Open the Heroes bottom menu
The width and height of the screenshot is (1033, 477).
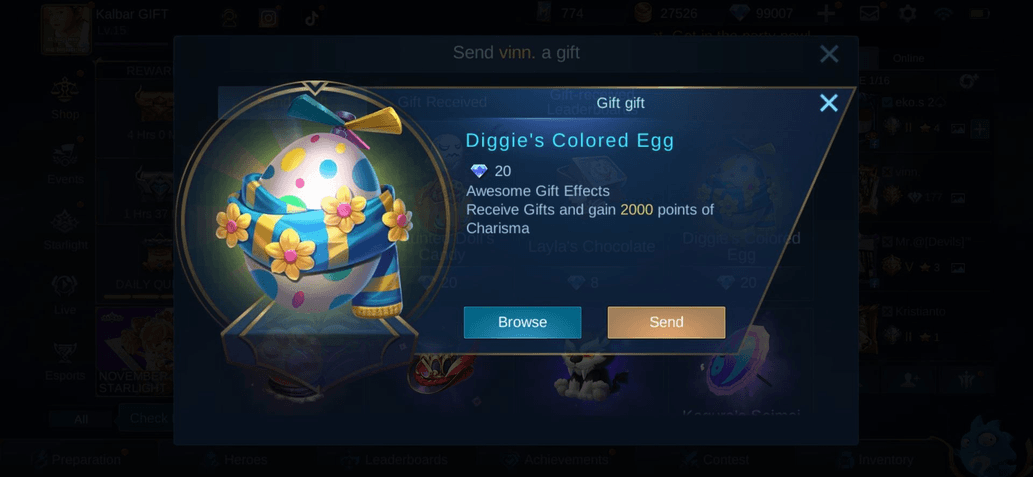pyautogui.click(x=235, y=460)
